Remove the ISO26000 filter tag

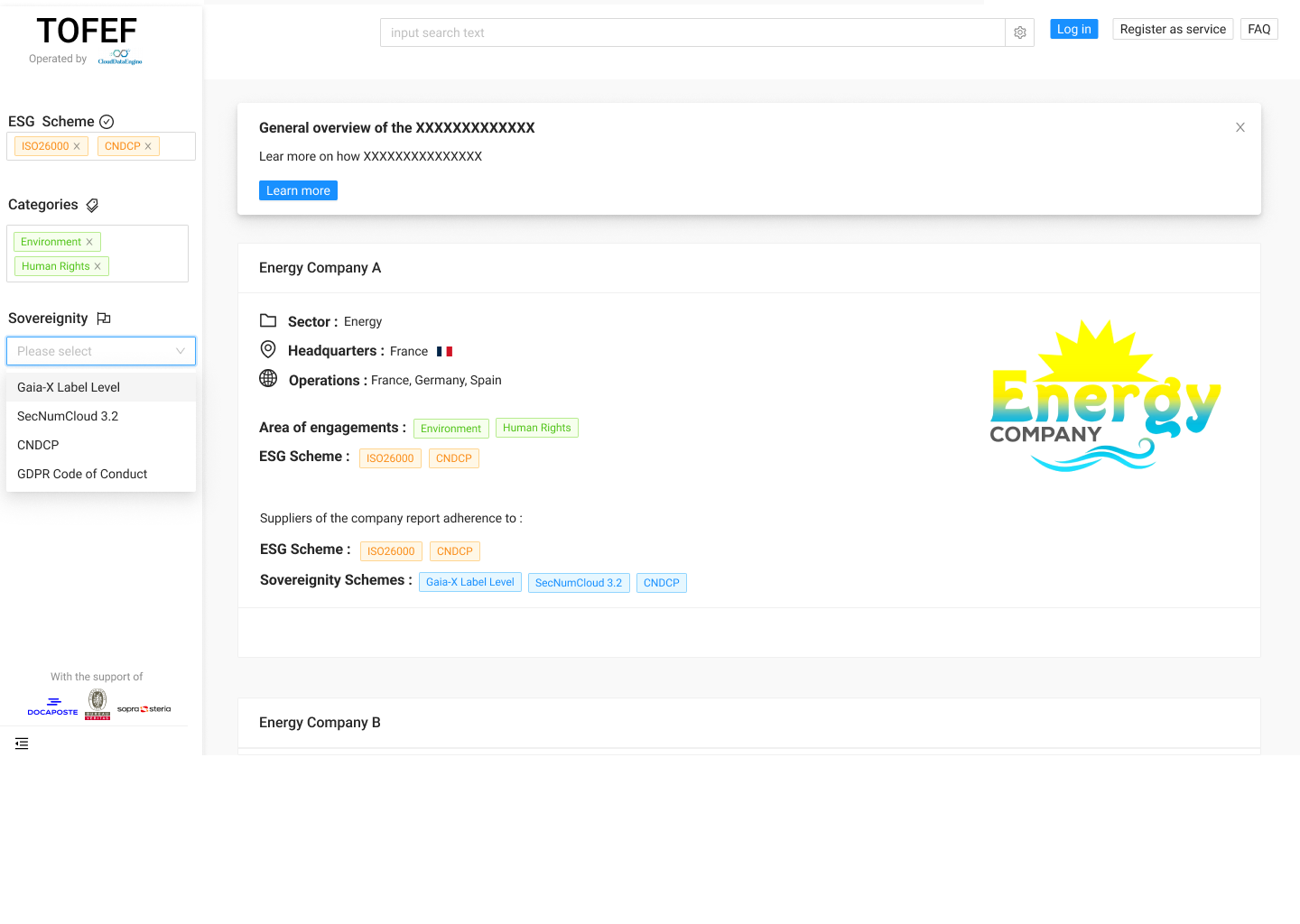tap(77, 146)
